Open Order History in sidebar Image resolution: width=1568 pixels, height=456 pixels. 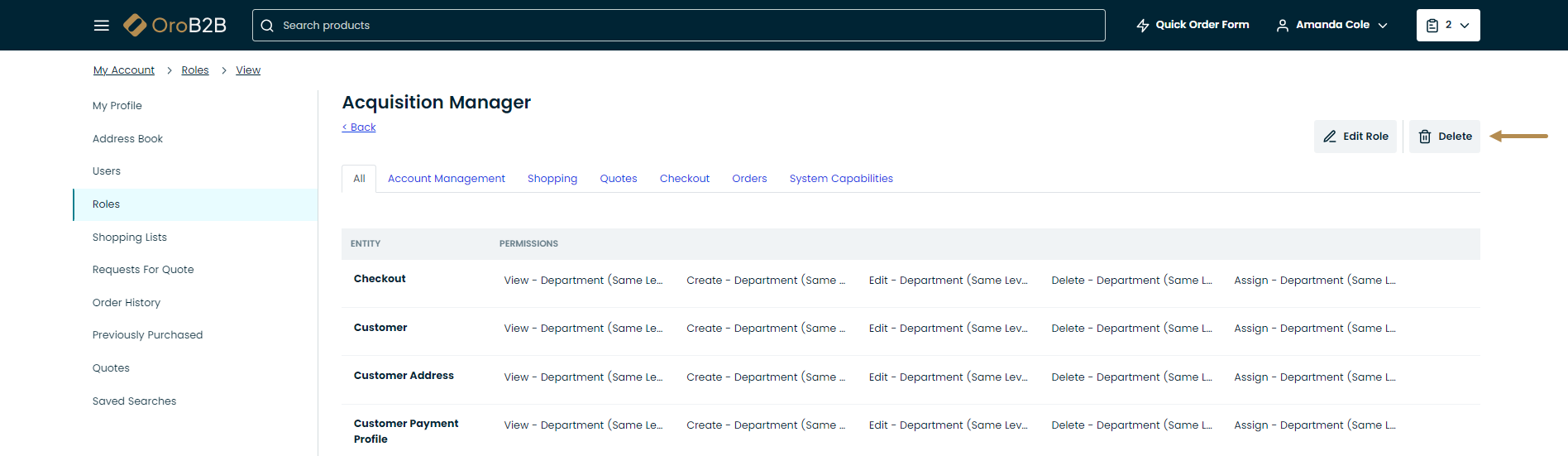[127, 303]
